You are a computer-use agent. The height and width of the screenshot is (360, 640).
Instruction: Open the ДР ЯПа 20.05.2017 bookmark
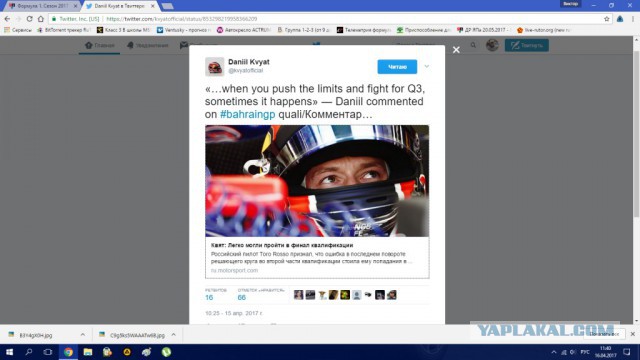484,30
